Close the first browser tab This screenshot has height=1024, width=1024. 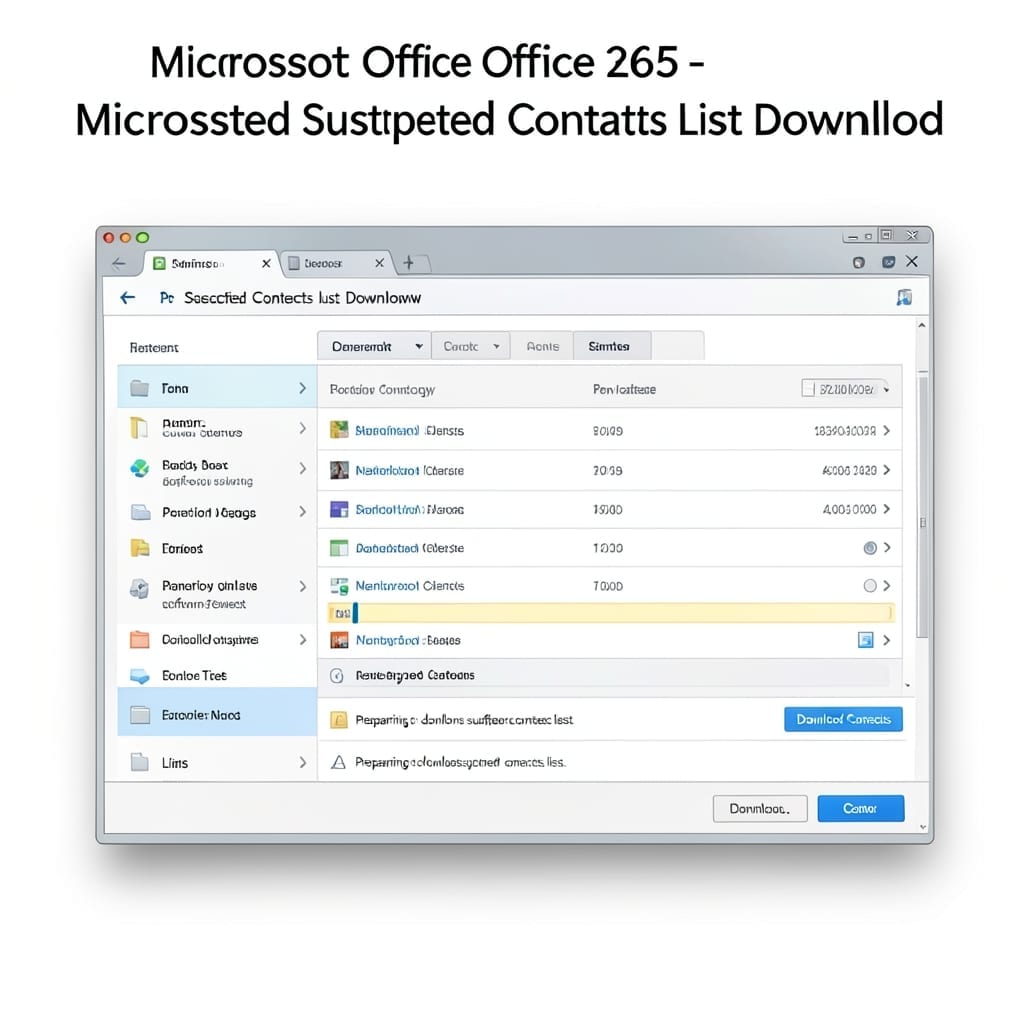click(266, 263)
